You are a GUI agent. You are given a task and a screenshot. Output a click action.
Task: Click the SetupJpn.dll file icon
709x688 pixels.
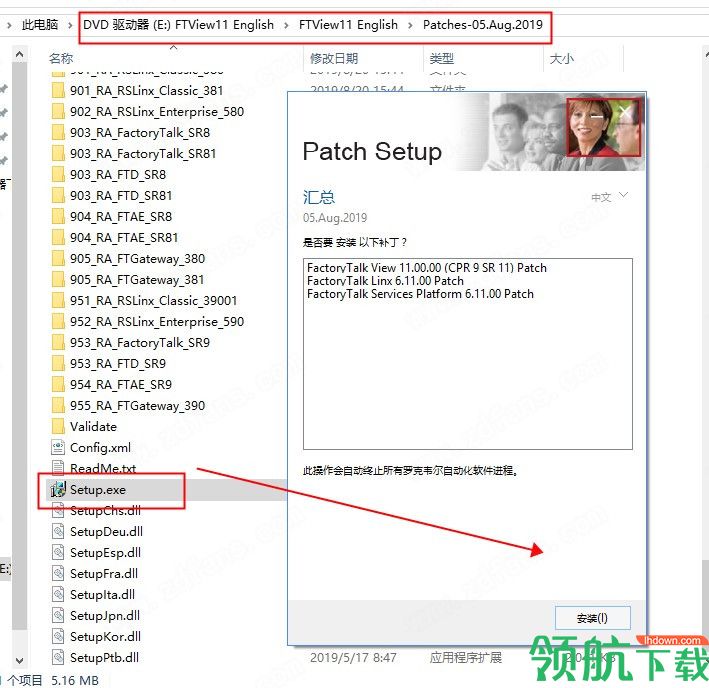58,616
